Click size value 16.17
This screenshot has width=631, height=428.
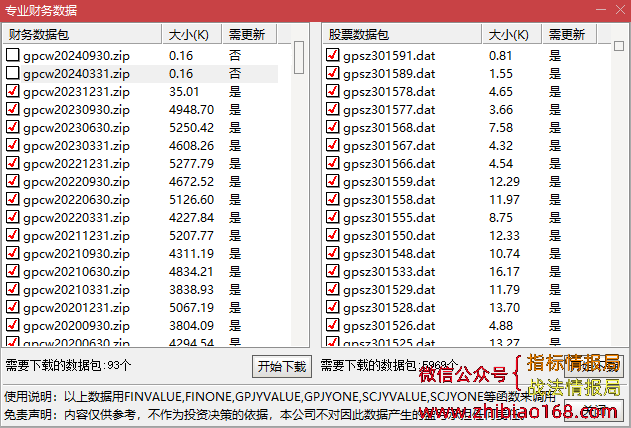[x=504, y=272]
